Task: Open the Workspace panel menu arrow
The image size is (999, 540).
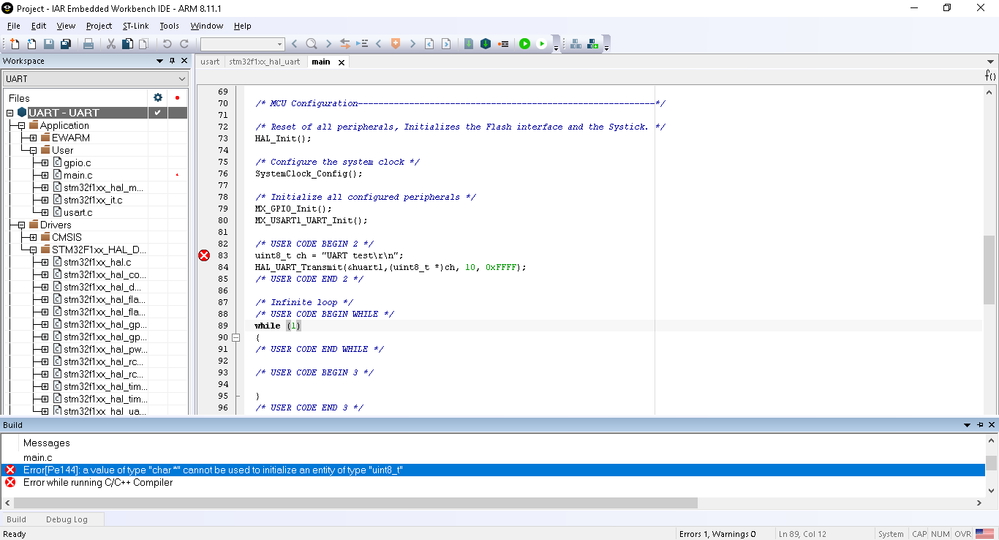Action: pyautogui.click(x=160, y=60)
